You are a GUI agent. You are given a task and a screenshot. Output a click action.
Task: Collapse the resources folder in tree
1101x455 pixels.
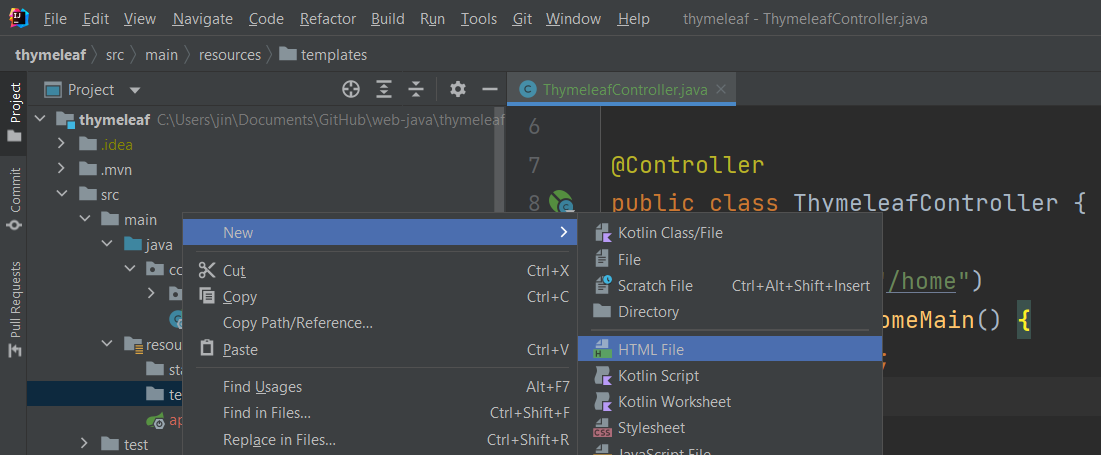click(107, 344)
